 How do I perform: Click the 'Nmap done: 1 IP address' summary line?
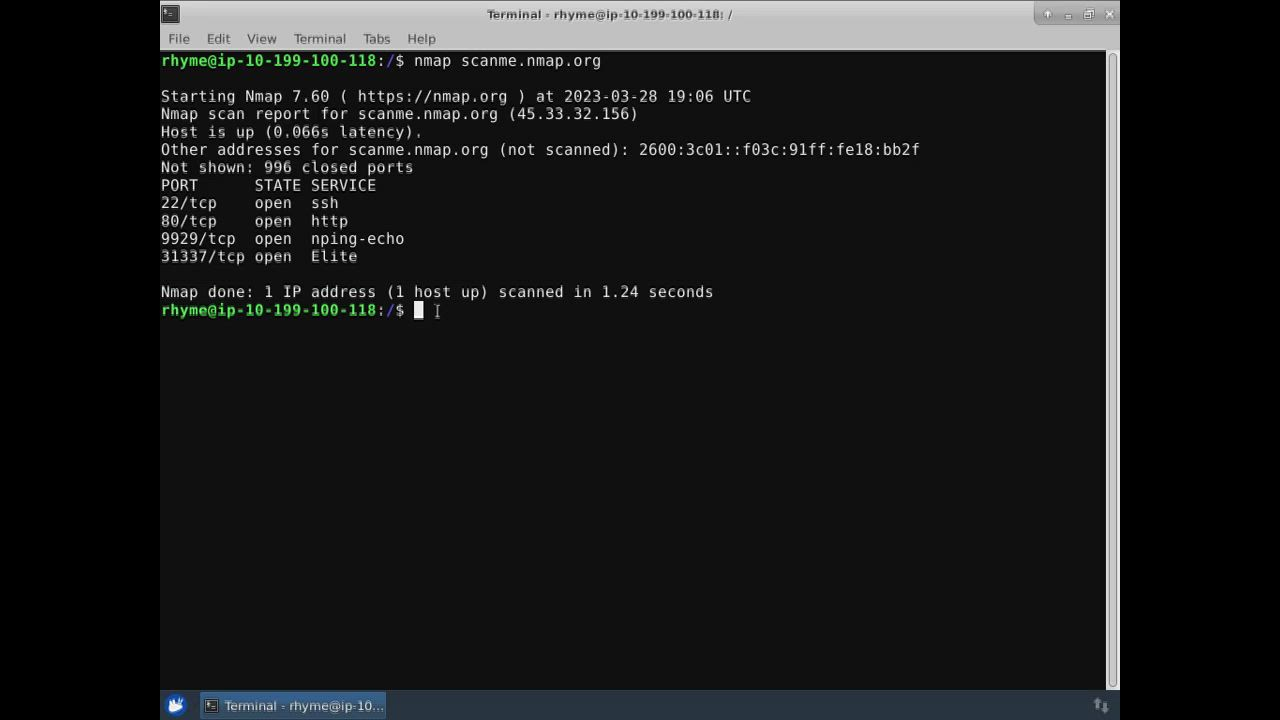coord(437,292)
